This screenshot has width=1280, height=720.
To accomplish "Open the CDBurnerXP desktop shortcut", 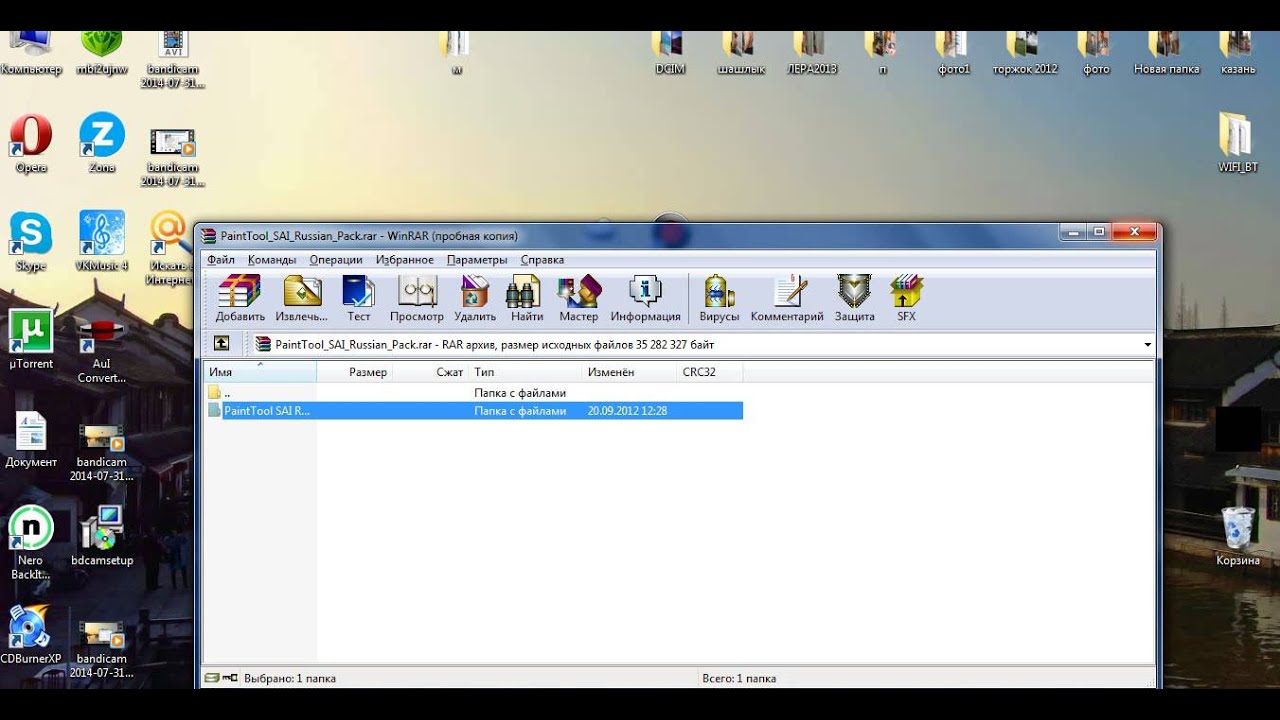I will pyautogui.click(x=31, y=635).
